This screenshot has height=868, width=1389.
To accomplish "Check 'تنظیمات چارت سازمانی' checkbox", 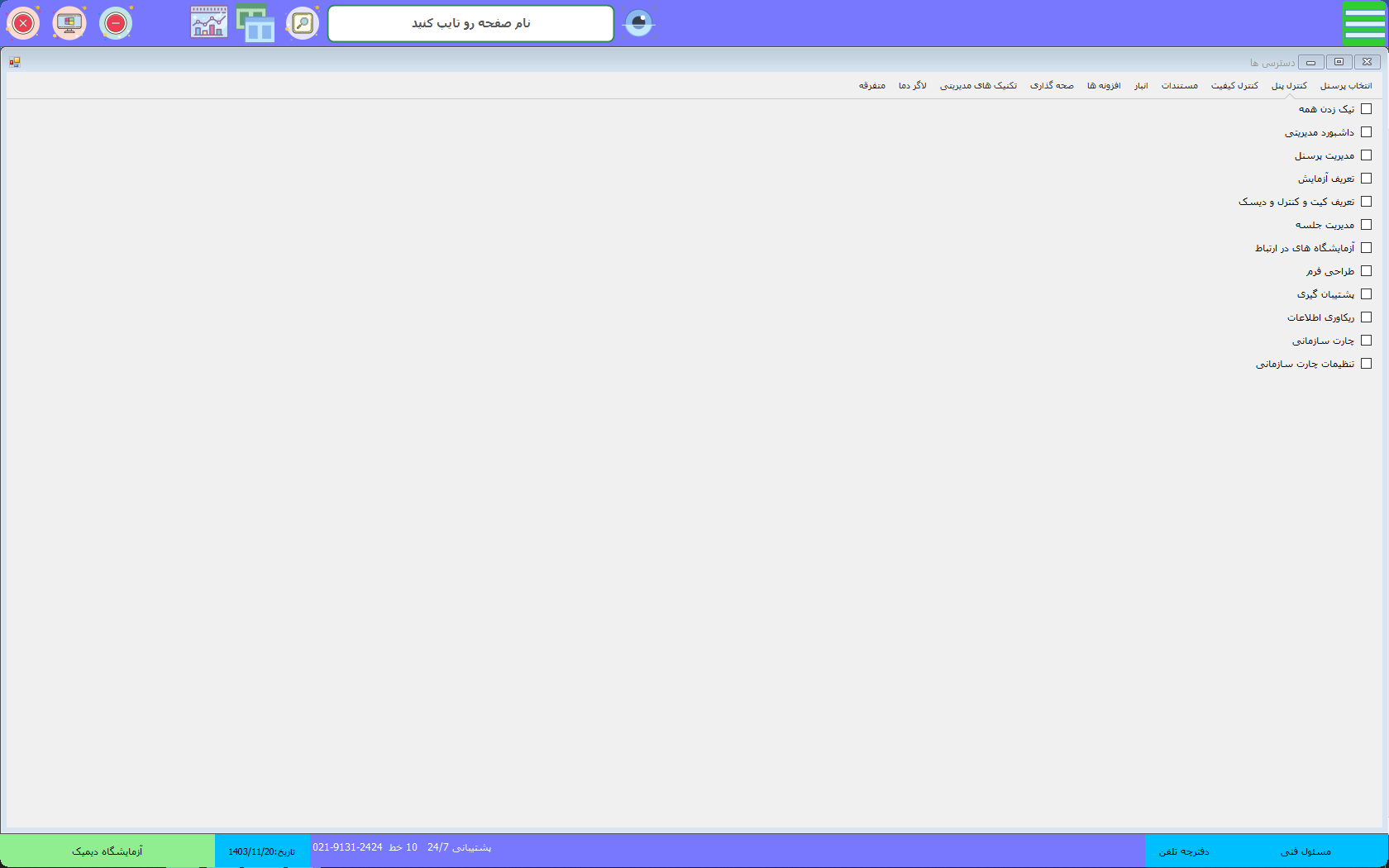I will pos(1366,364).
